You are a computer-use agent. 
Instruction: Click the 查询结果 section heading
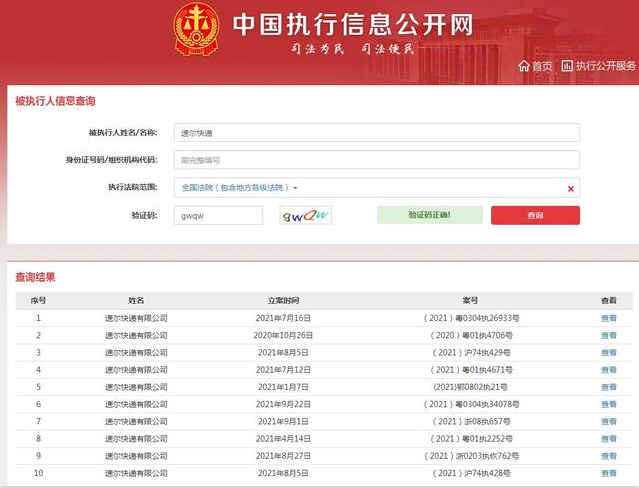coord(35,277)
